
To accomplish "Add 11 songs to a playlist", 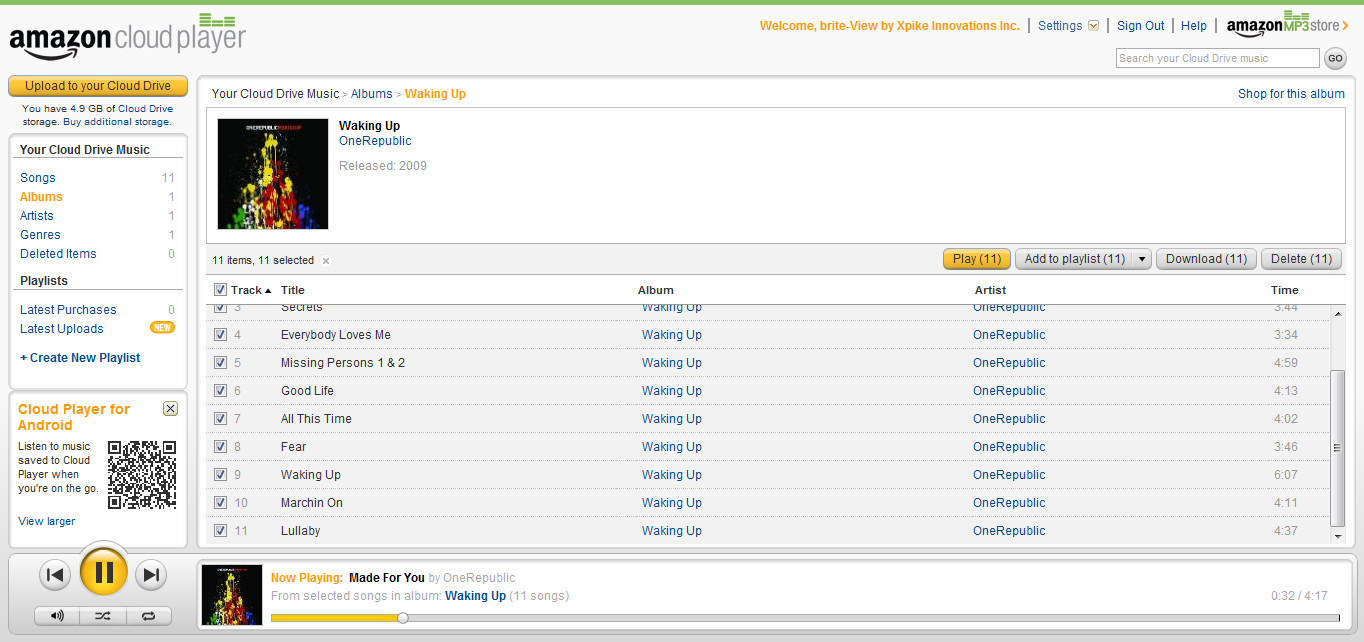I will pyautogui.click(x=1074, y=259).
